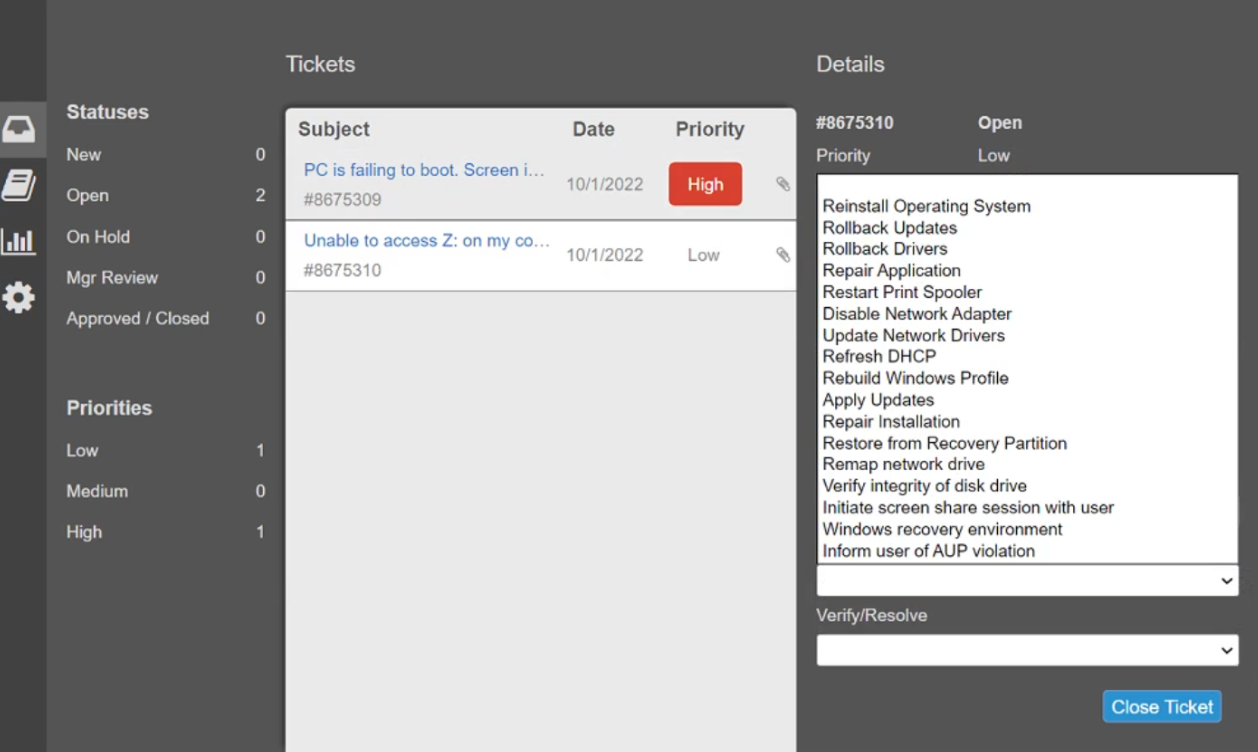
Task: Filter tickets by High priority
Action: [165, 532]
